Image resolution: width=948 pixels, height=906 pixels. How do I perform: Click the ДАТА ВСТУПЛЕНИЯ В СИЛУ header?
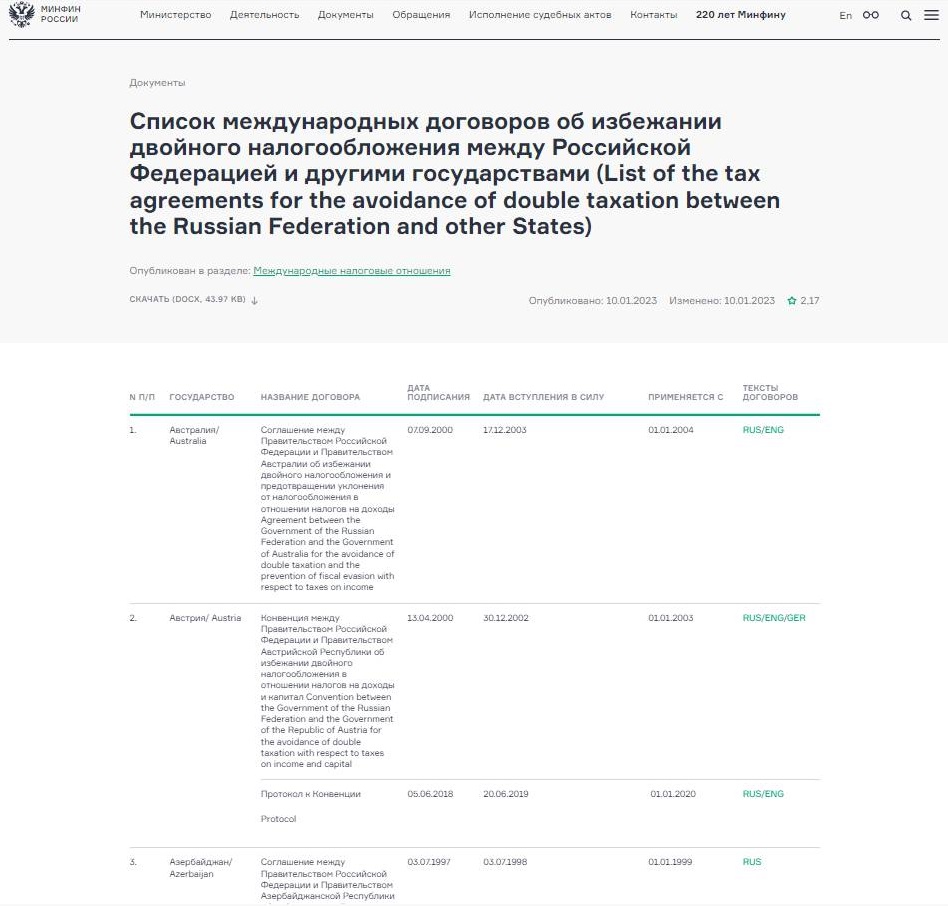(544, 397)
